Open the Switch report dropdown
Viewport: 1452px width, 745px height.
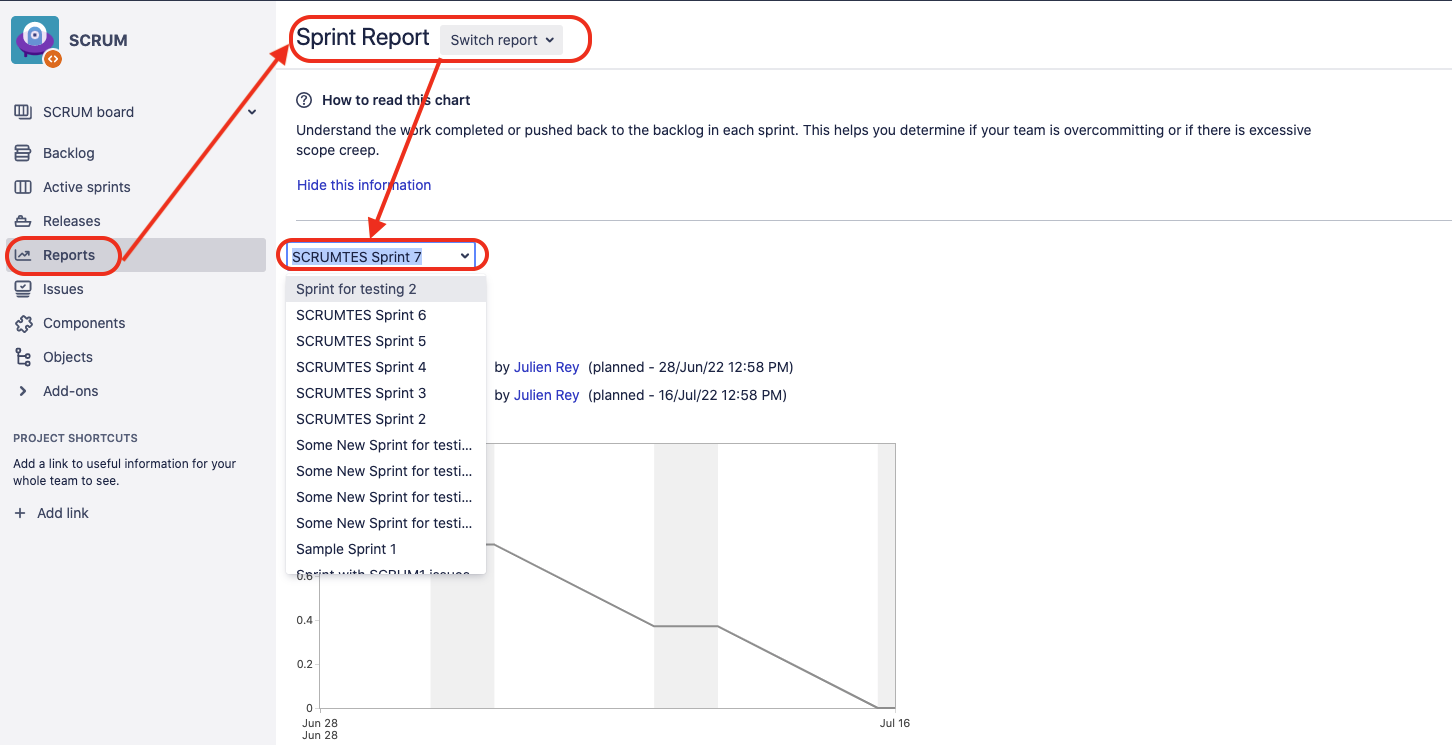501,40
